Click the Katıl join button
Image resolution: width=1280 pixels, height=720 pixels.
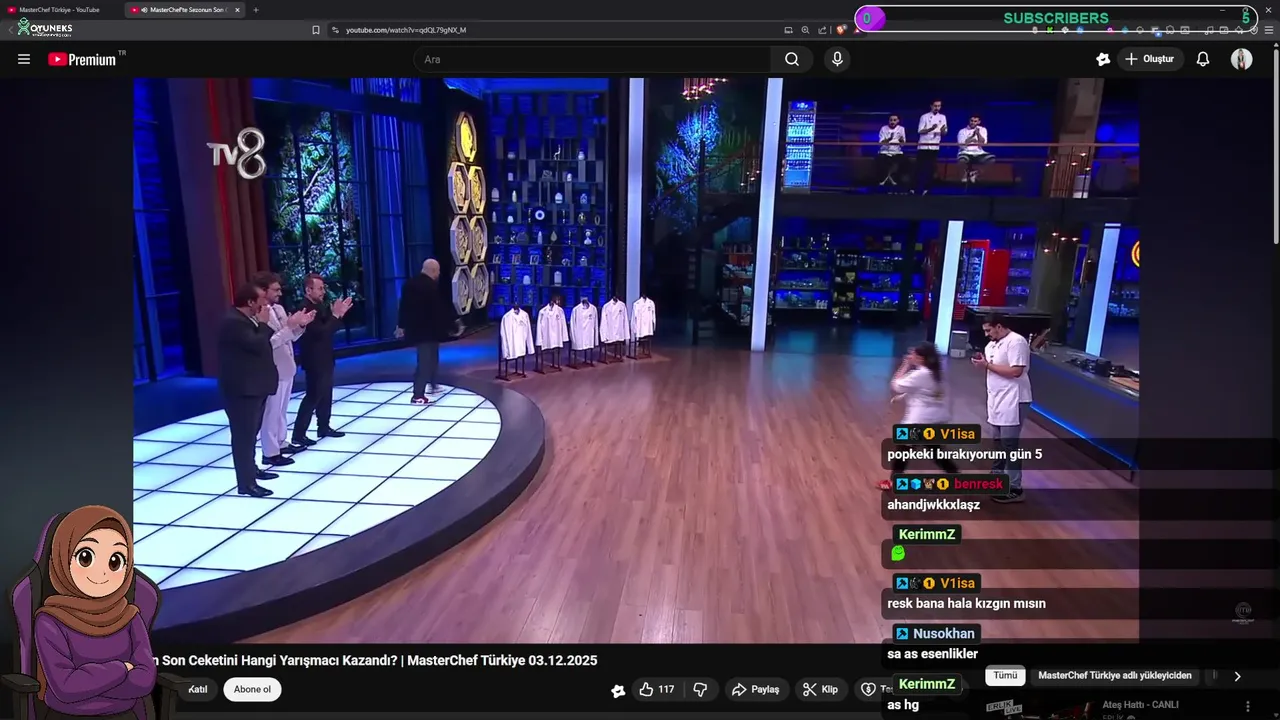[x=198, y=689]
